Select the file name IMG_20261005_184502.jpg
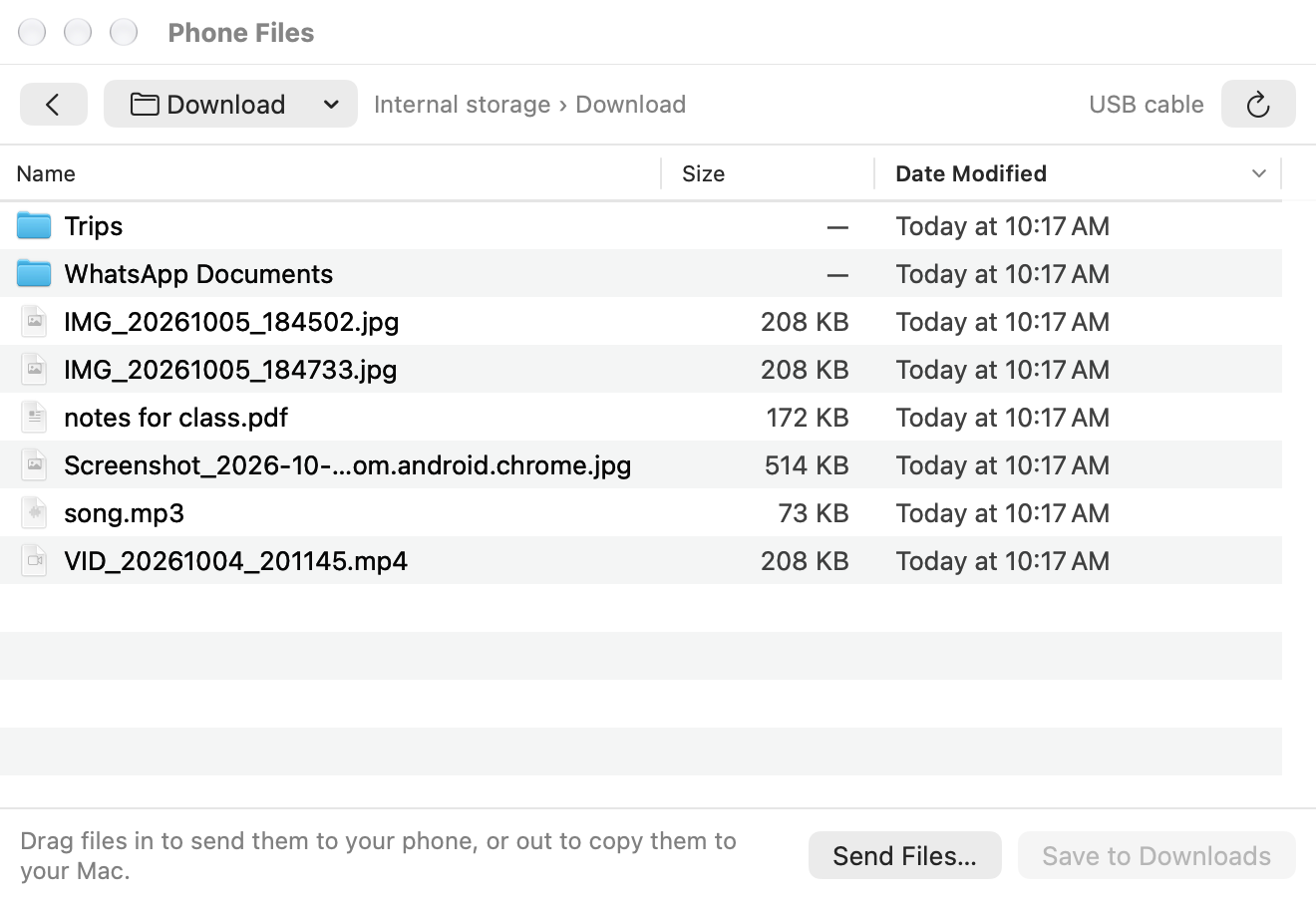 point(231,322)
